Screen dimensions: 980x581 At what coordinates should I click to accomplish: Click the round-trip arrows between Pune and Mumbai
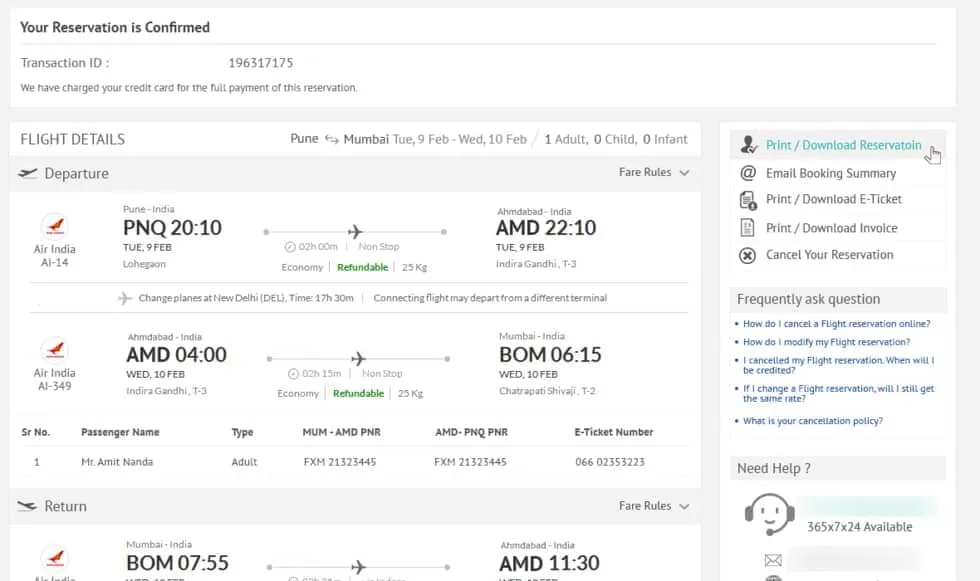click(331, 139)
